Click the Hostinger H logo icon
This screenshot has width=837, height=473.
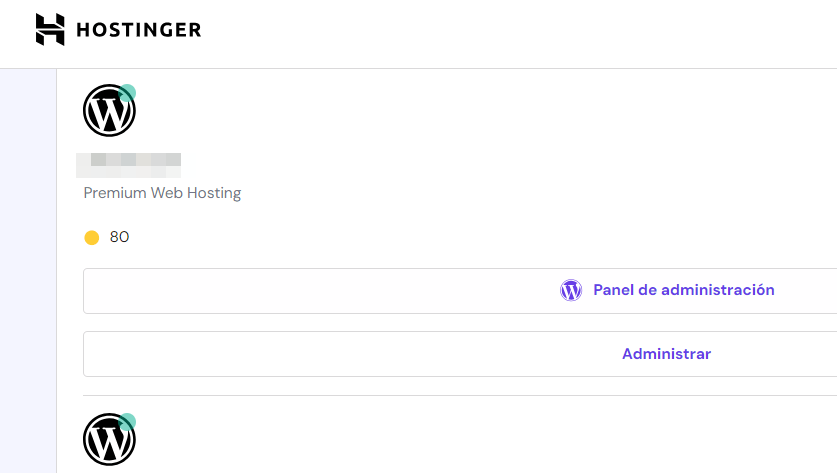50,30
